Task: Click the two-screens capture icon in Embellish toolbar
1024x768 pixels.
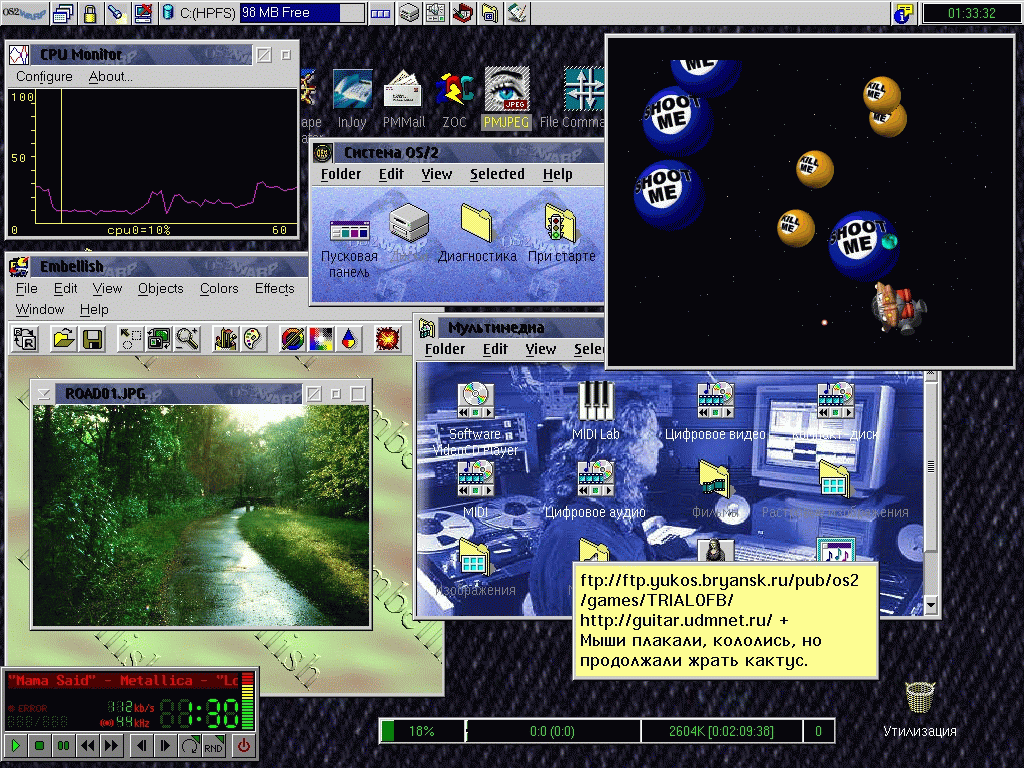Action: 159,339
